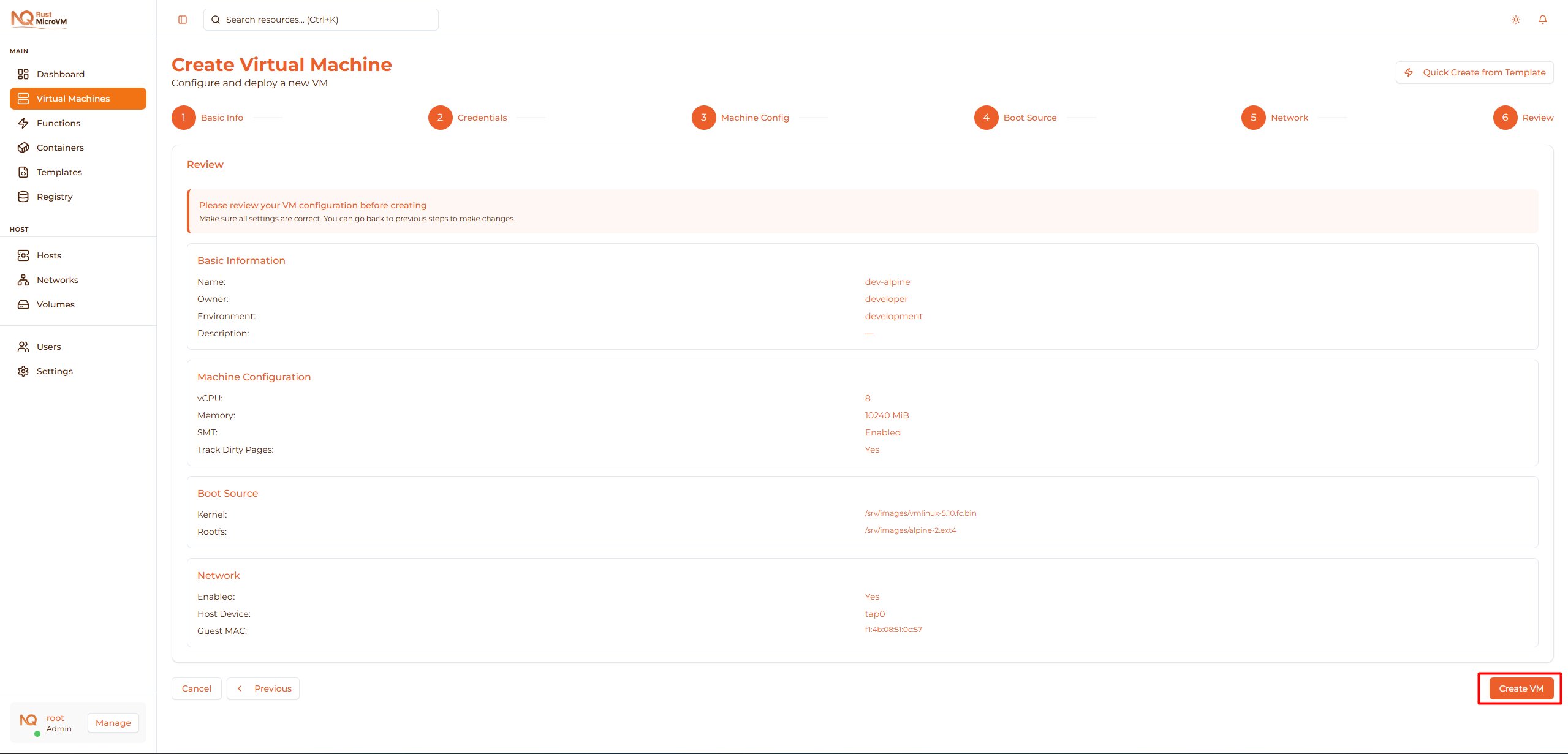Switch to the Boot Source step

click(x=1030, y=117)
